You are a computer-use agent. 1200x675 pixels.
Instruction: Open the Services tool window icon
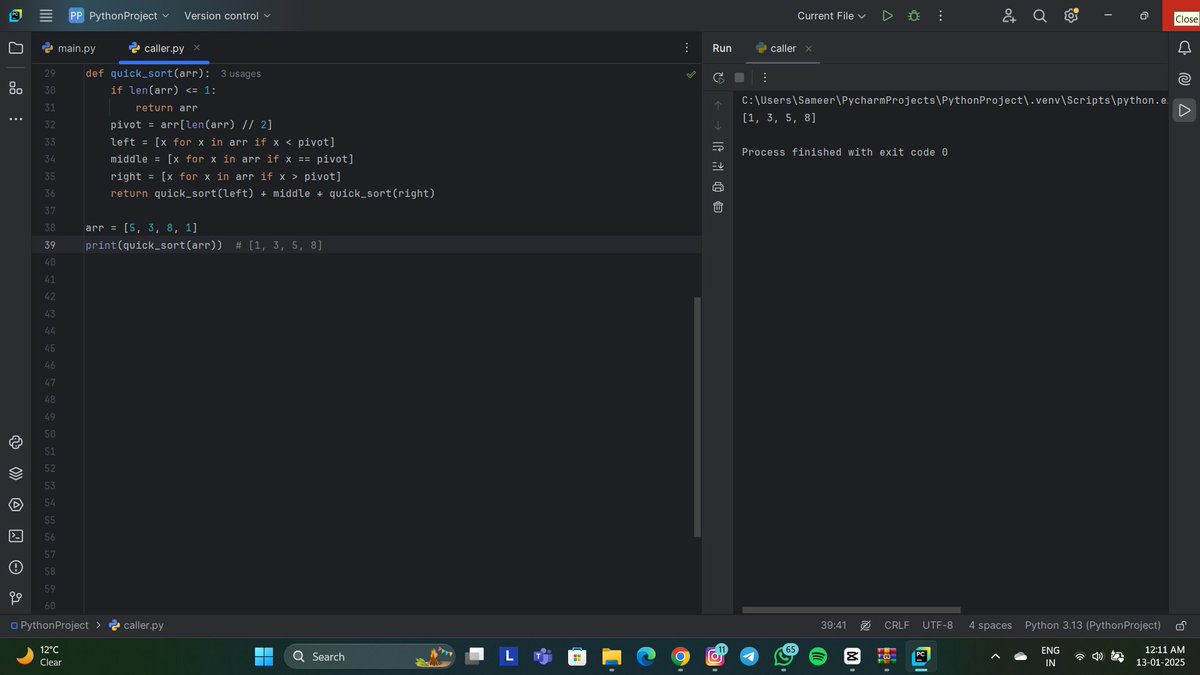tap(15, 504)
